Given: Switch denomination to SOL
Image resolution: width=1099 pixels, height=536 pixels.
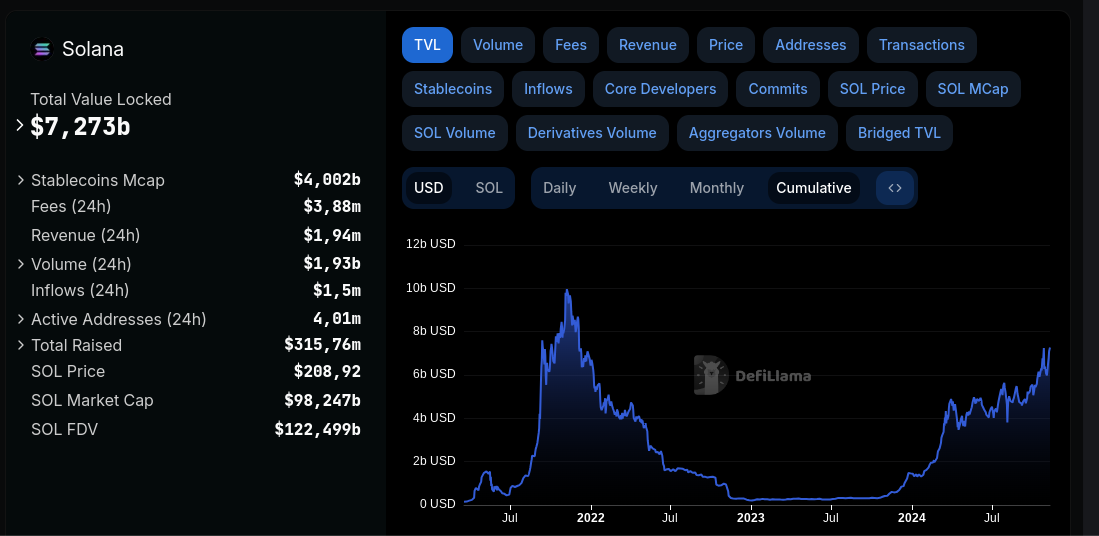Looking at the screenshot, I should (x=489, y=188).
